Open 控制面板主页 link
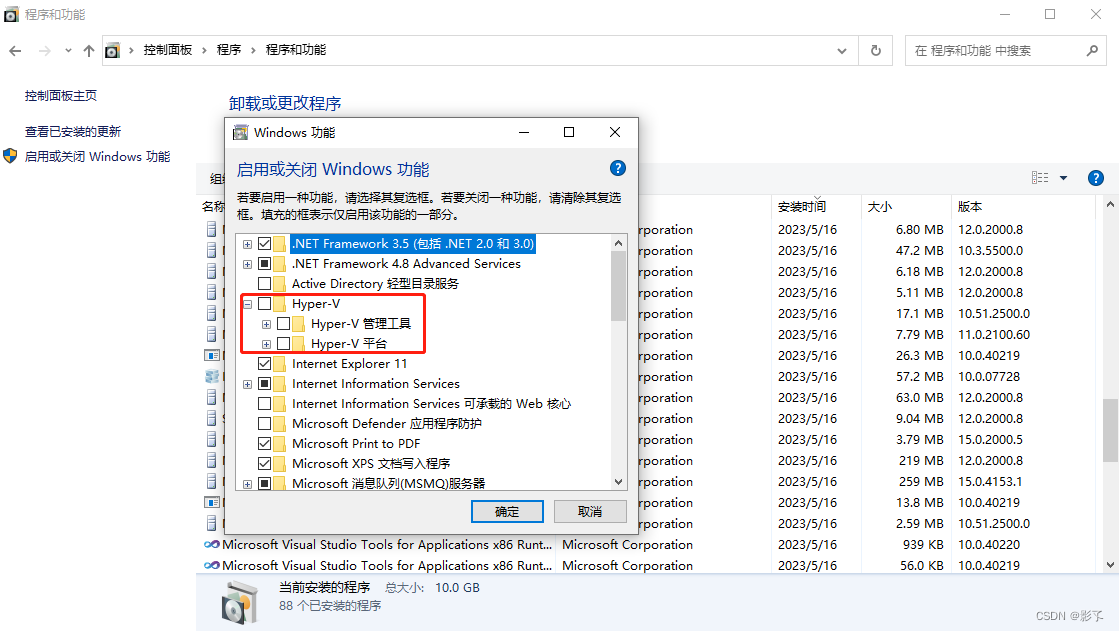This screenshot has height=631, width=1119. point(61,96)
